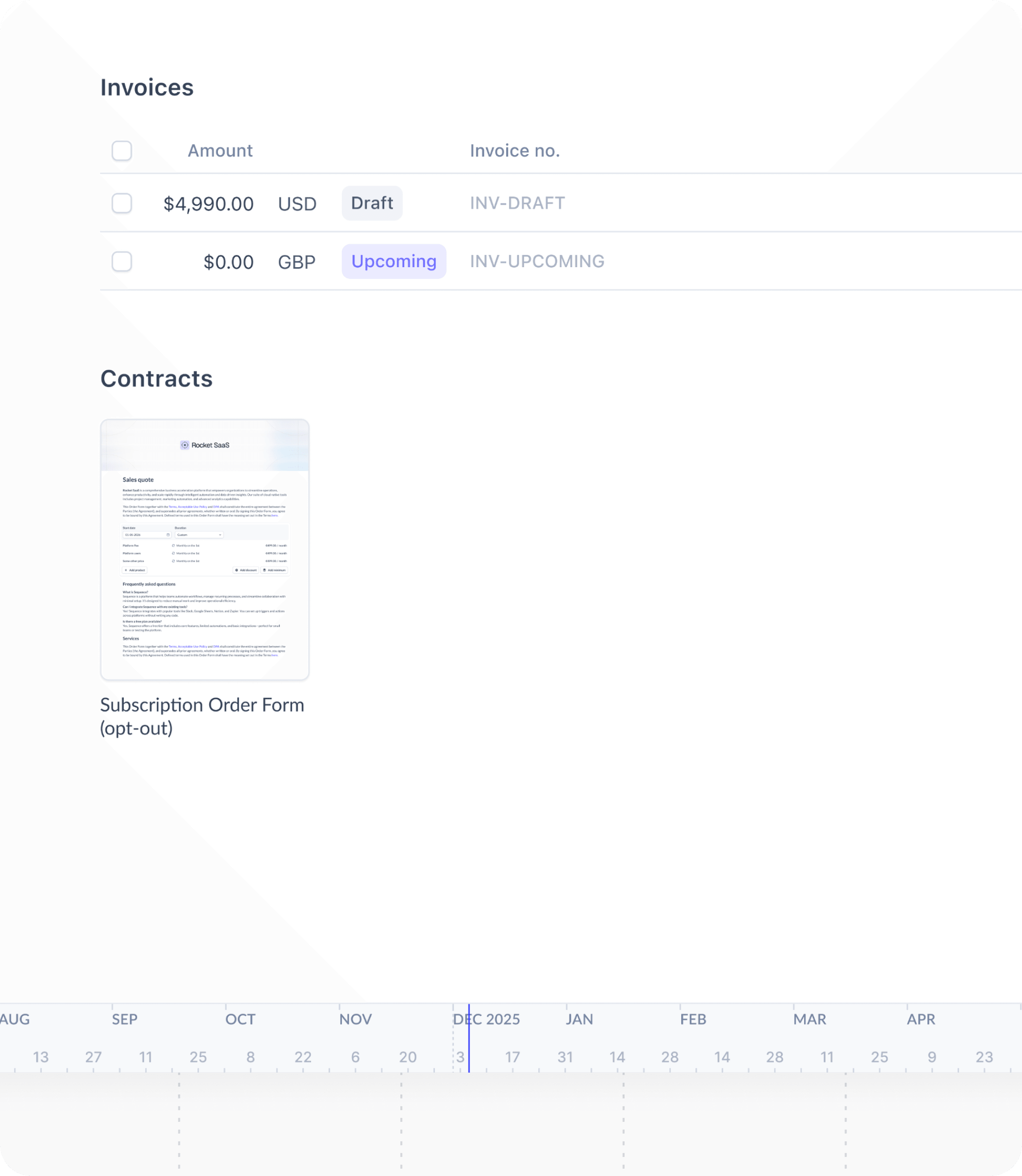Click the plus icon on the Add product button
Viewport: 1022px width, 1176px height.
pos(126,570)
